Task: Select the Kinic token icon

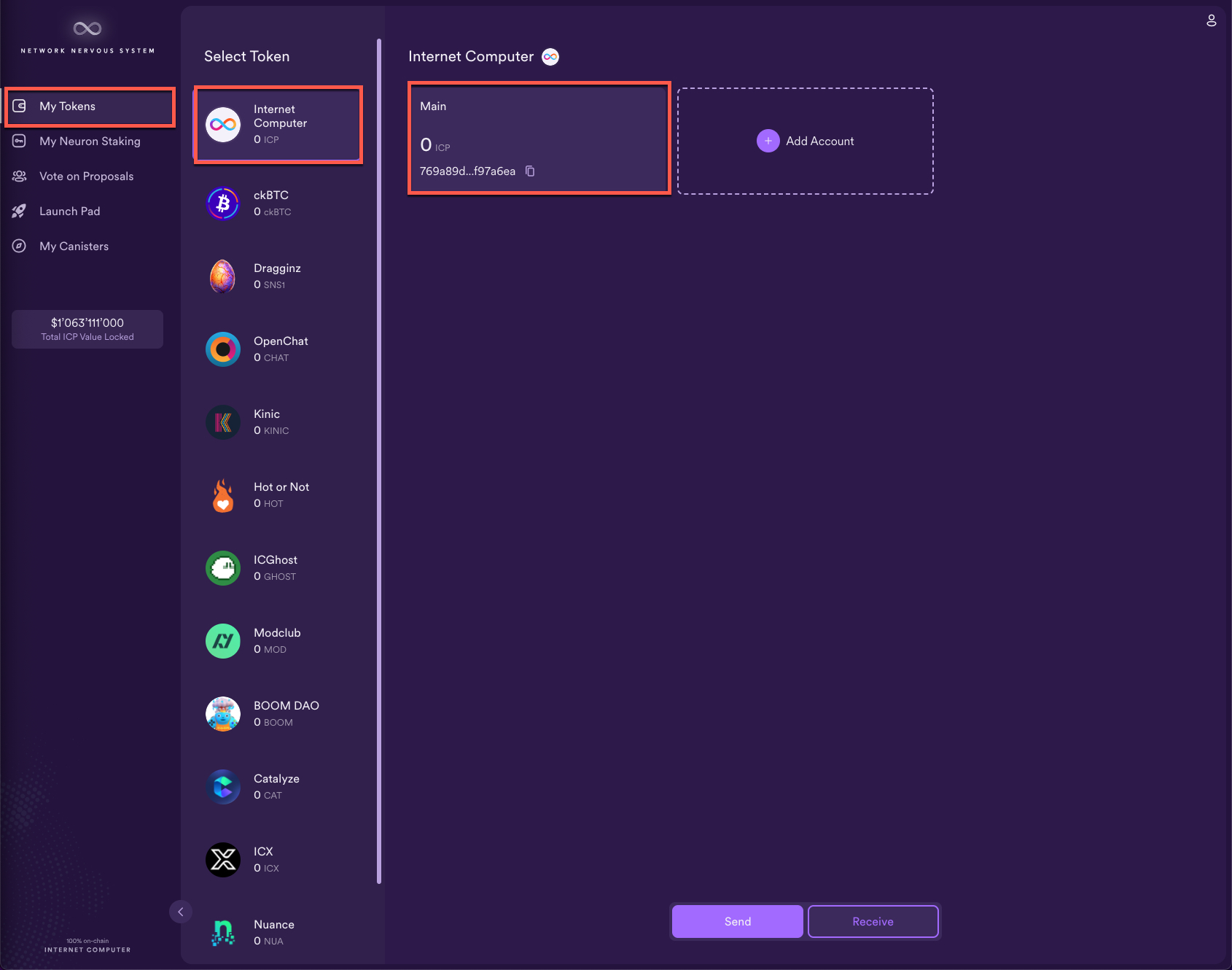Action: 223,422
